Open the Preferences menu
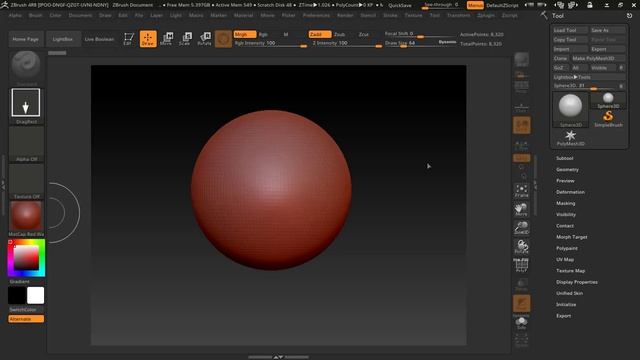640x360 pixels. [x=316, y=15]
